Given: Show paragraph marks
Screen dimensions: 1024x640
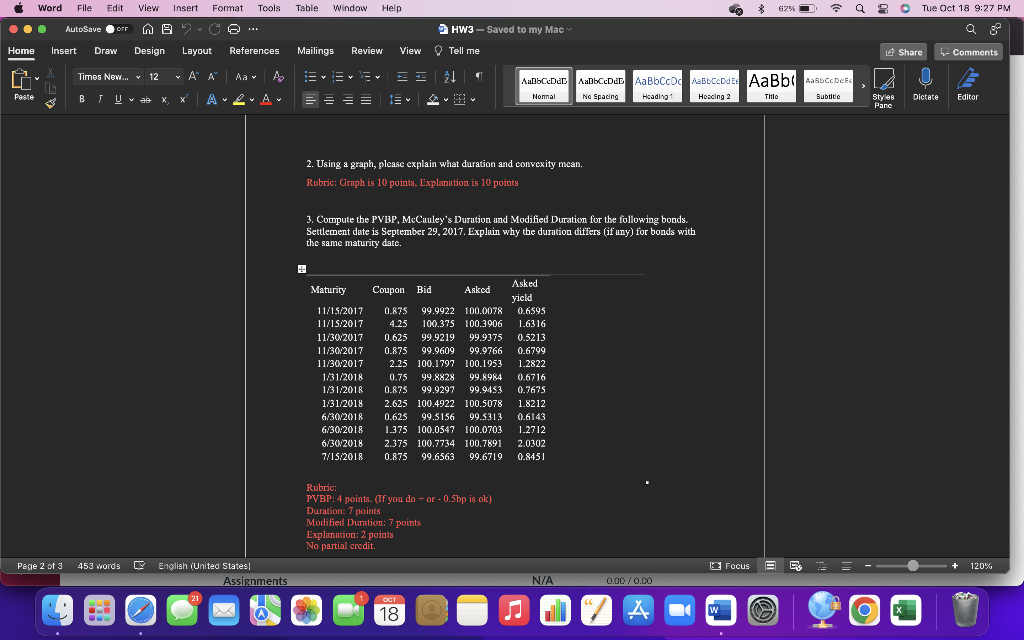Looking at the screenshot, I should pos(479,77).
